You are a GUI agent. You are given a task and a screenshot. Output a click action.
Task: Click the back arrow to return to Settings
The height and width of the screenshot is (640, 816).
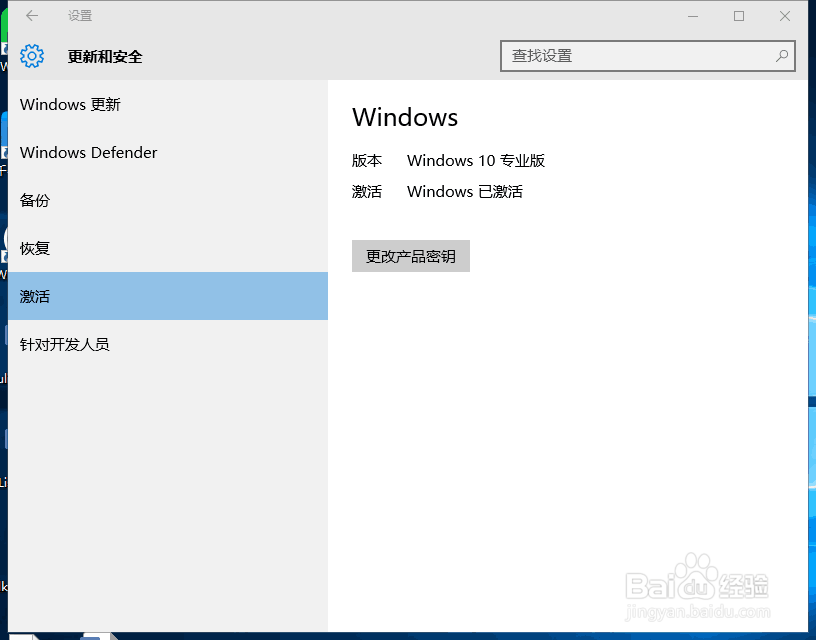30,16
